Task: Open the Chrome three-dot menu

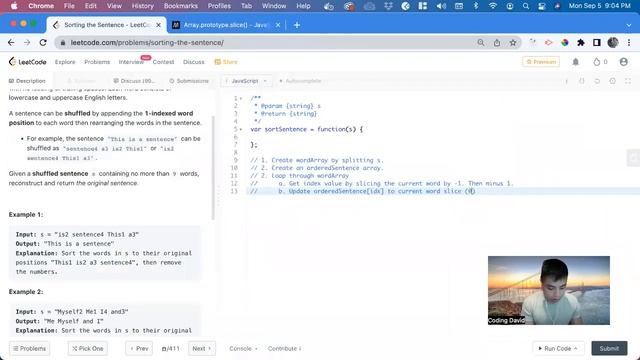Action: coord(629,42)
